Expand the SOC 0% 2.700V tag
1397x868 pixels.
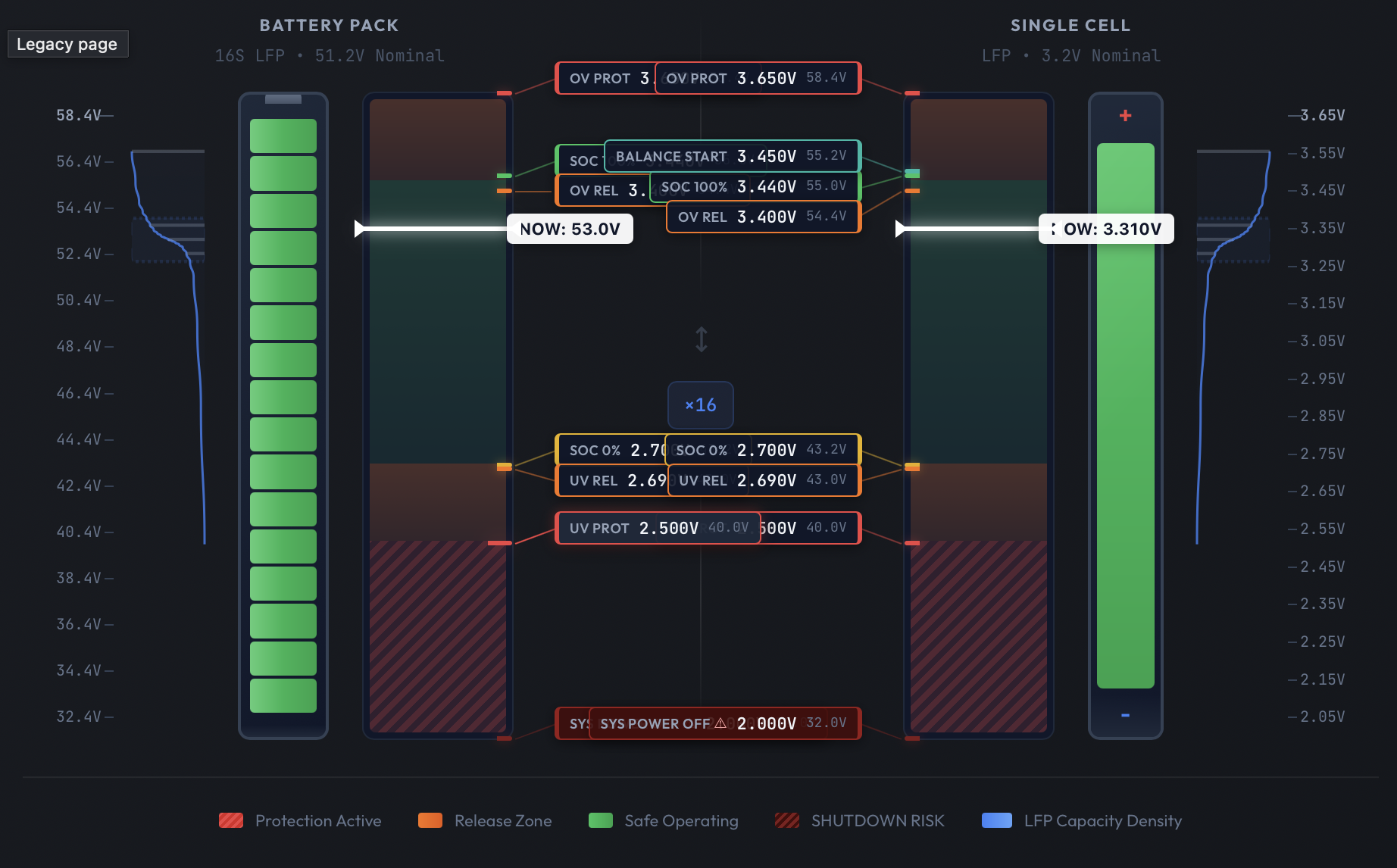pos(762,449)
